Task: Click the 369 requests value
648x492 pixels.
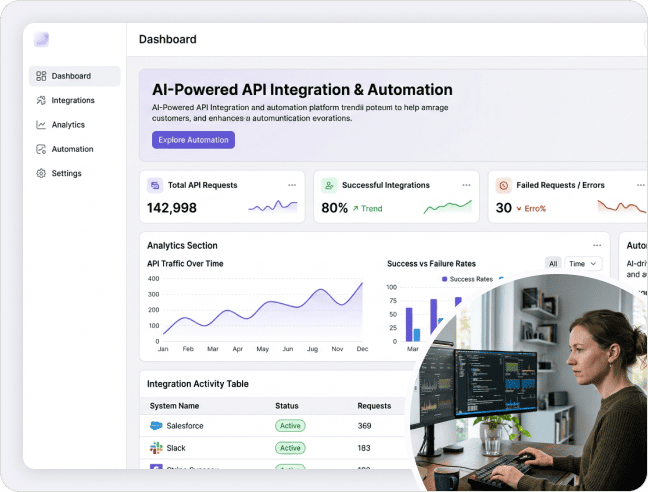Action: pos(364,426)
